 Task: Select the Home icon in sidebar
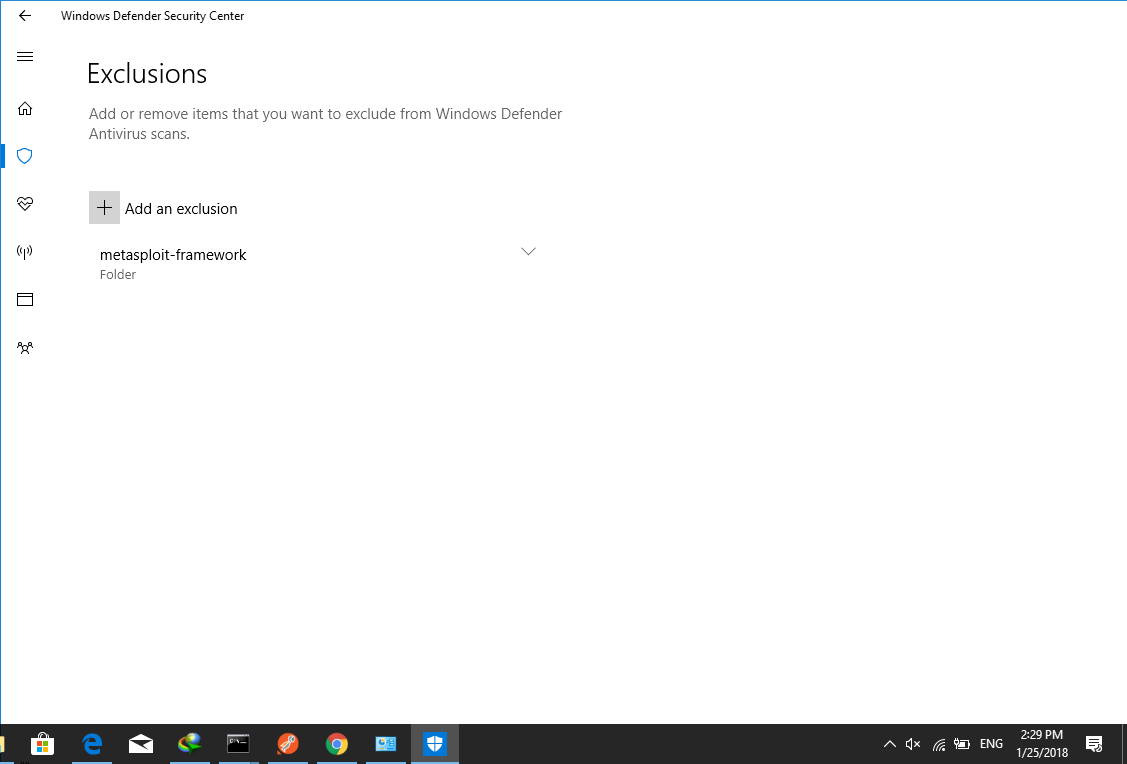pos(24,108)
